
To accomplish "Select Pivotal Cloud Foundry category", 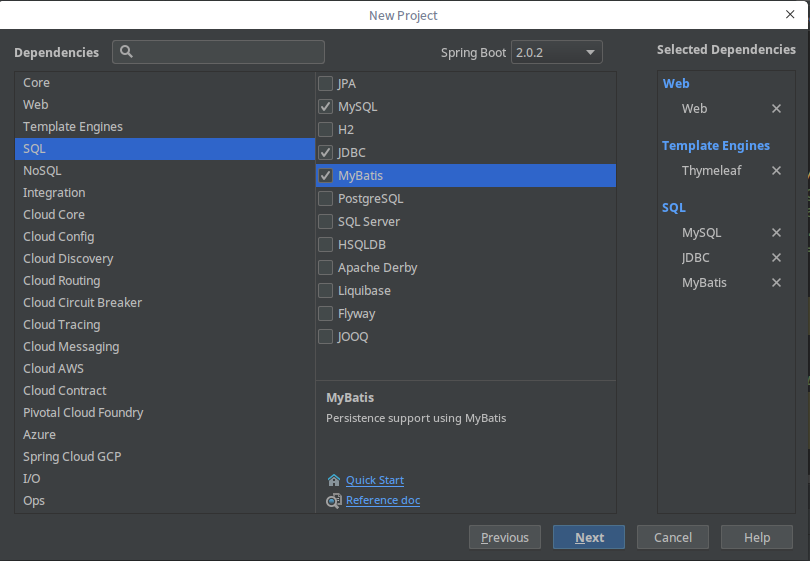I will pyautogui.click(x=165, y=413).
